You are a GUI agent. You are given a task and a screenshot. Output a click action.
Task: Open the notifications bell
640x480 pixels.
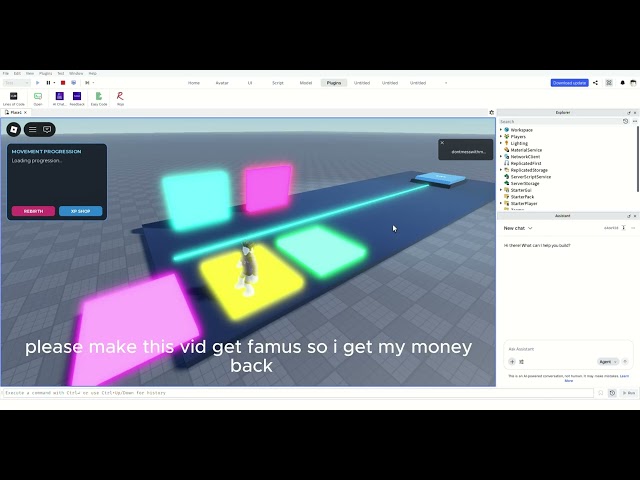click(x=622, y=83)
